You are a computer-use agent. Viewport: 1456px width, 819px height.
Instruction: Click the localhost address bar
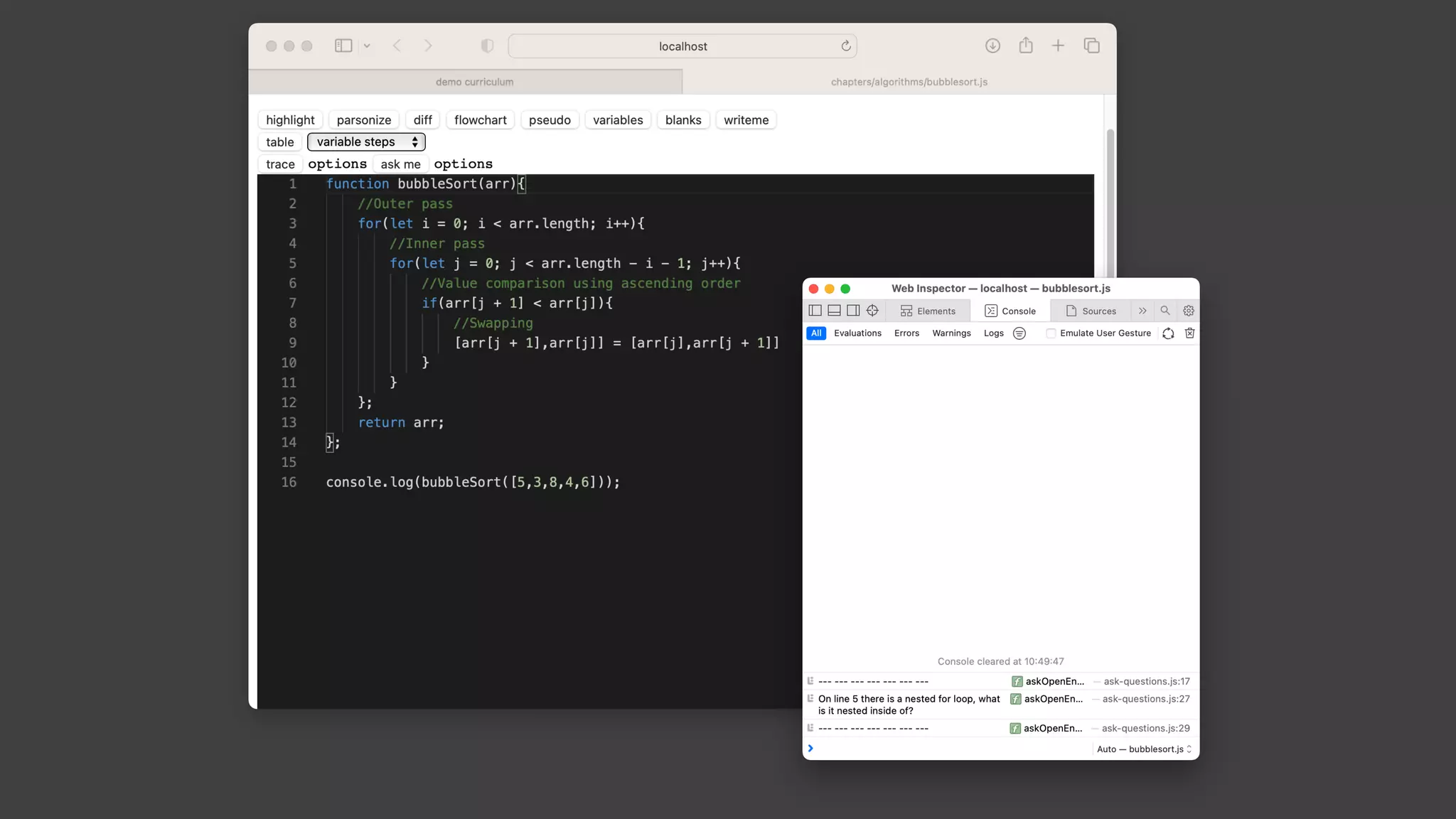pyautogui.click(x=682, y=46)
